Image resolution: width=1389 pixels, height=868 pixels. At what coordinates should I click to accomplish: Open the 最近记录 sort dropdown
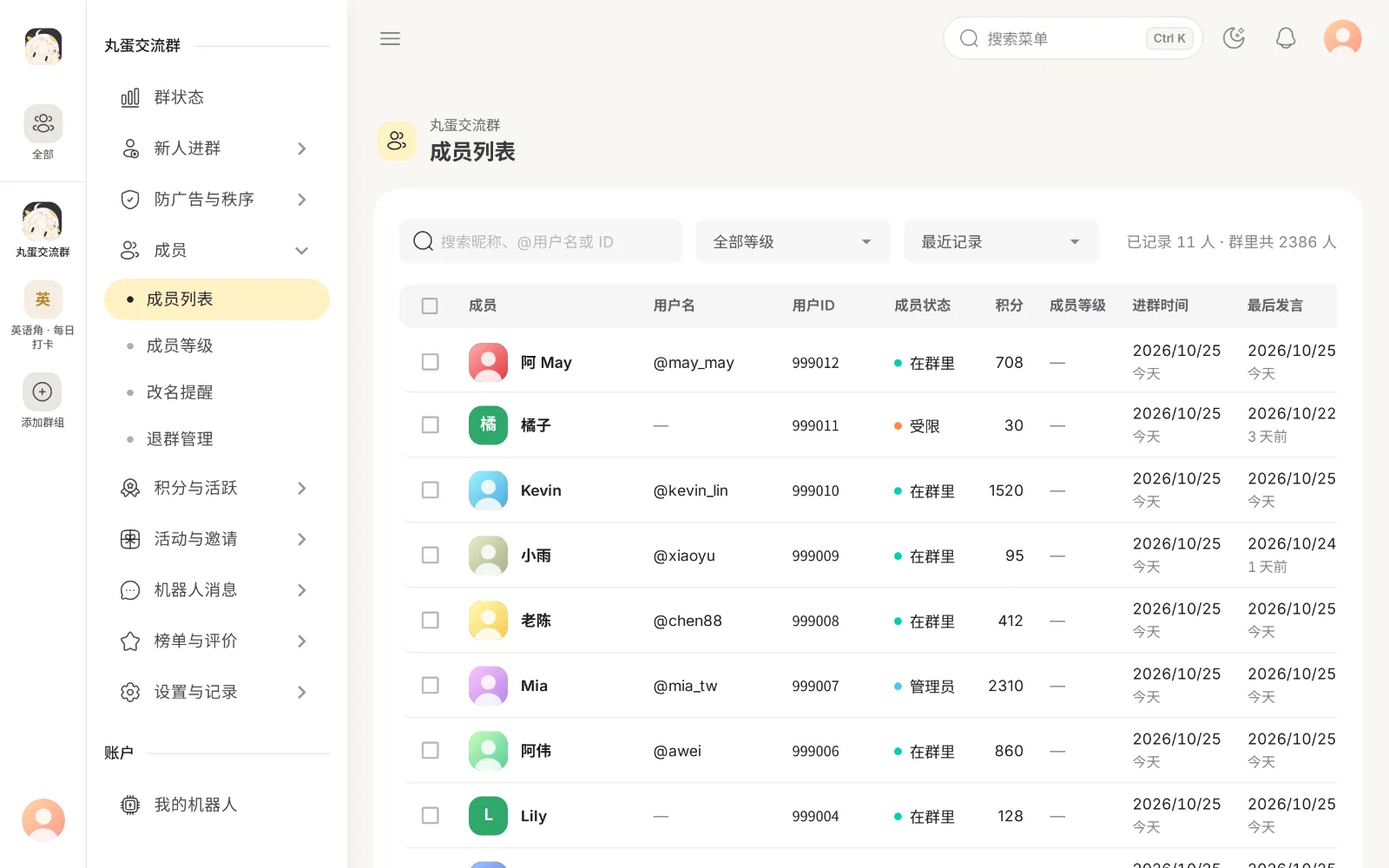[x=1001, y=241]
